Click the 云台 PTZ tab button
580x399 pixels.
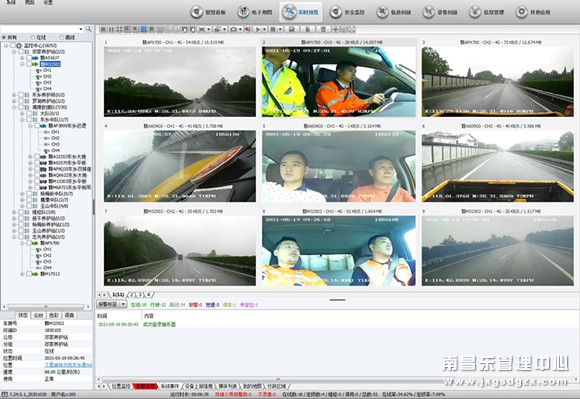pyautogui.click(x=38, y=315)
